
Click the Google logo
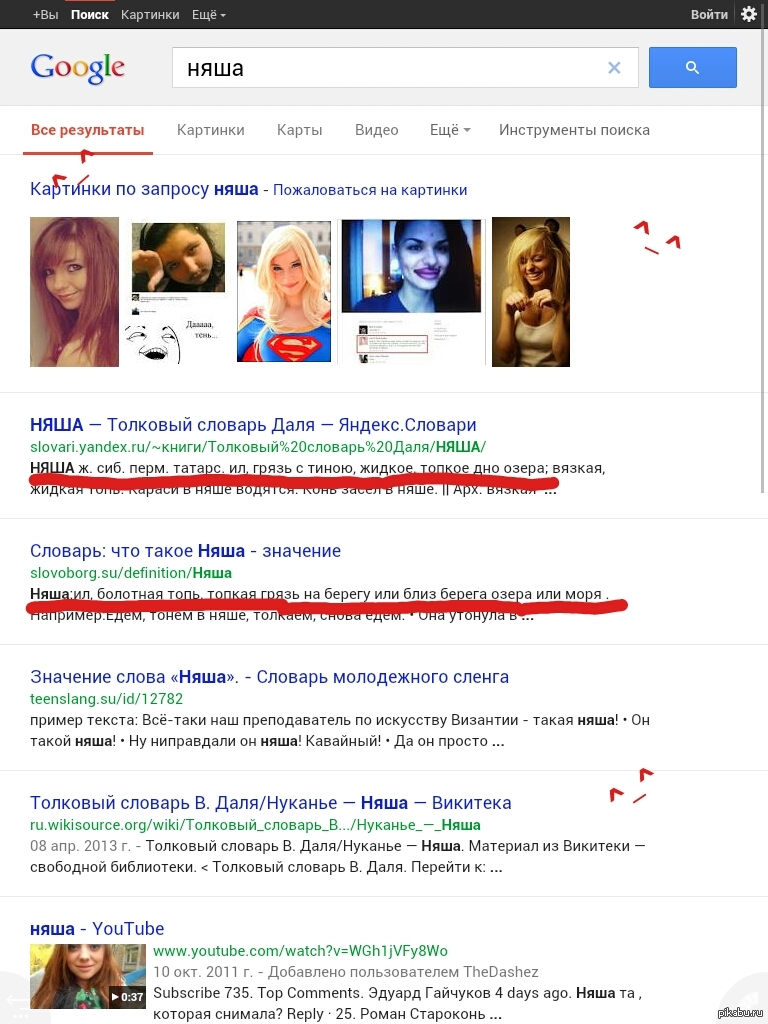click(x=78, y=68)
